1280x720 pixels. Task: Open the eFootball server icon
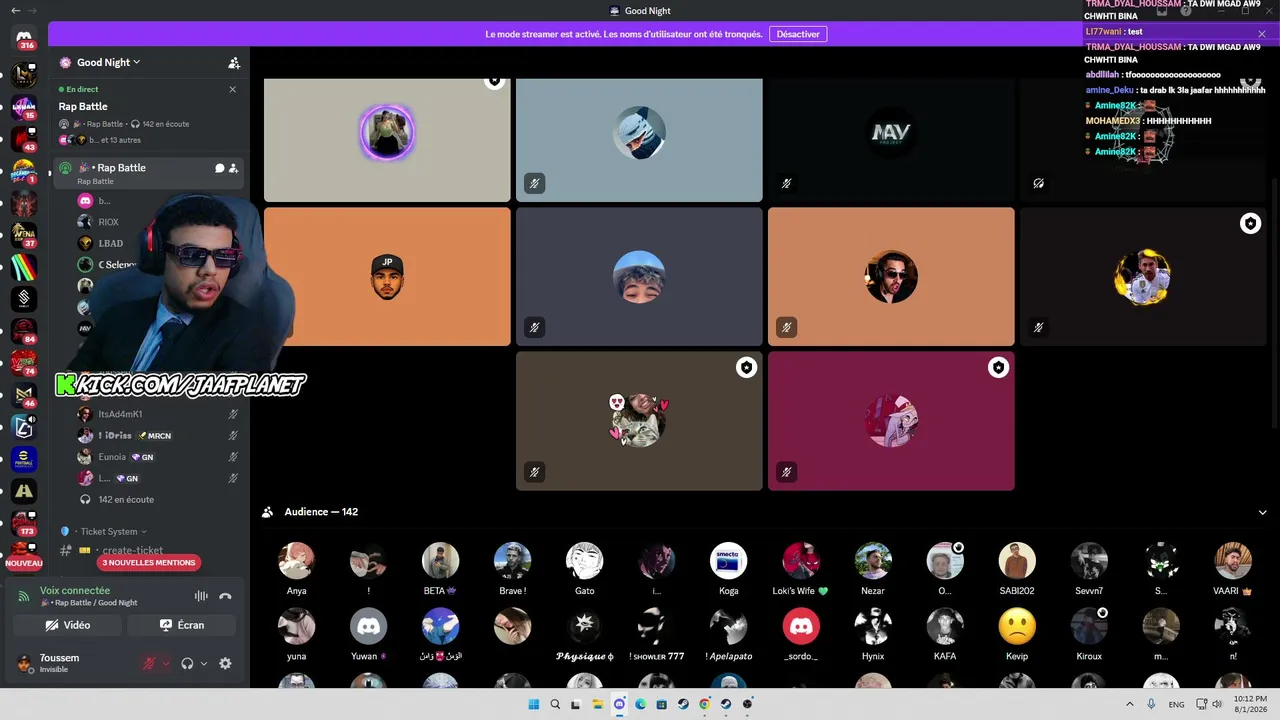(x=24, y=459)
